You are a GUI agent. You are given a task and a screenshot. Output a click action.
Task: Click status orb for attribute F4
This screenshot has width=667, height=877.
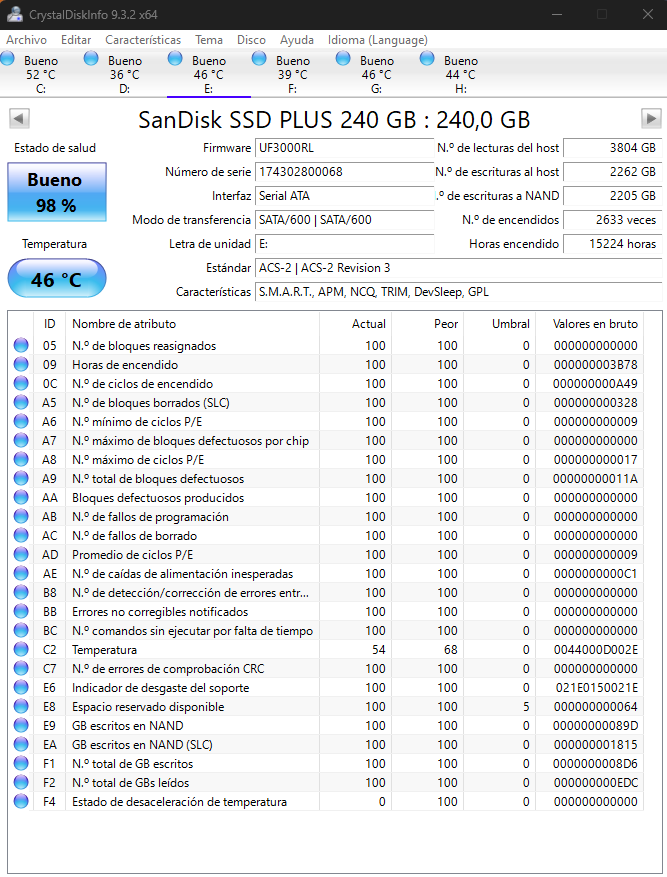point(21,801)
